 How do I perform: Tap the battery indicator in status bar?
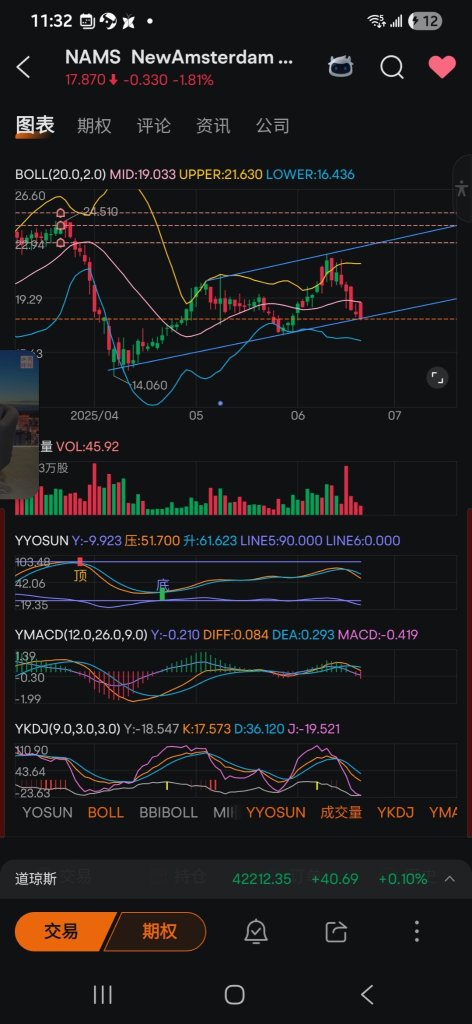click(425, 22)
